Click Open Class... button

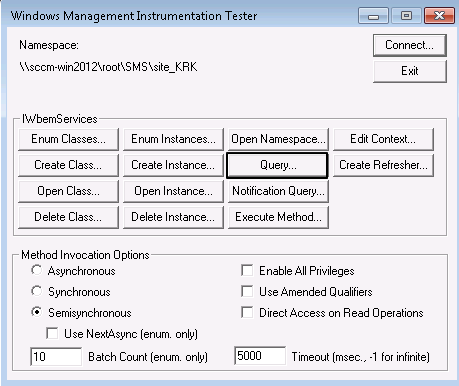point(68,191)
